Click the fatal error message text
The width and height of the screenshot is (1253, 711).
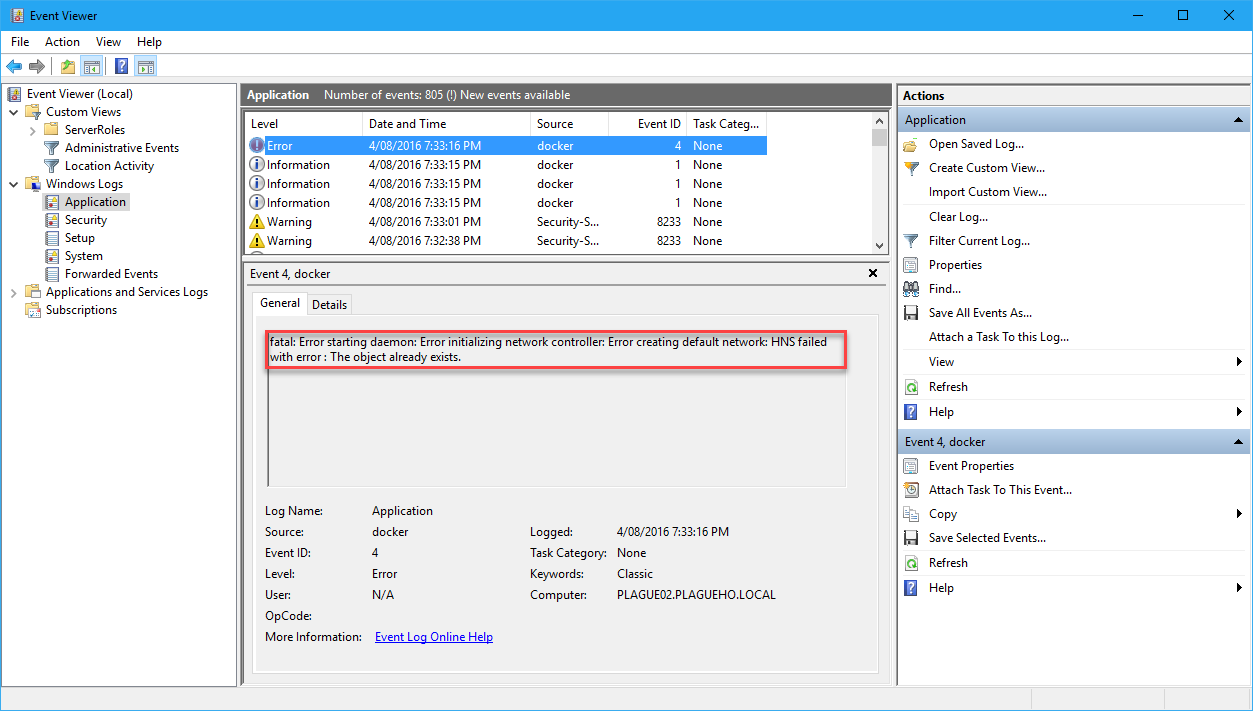click(x=548, y=349)
